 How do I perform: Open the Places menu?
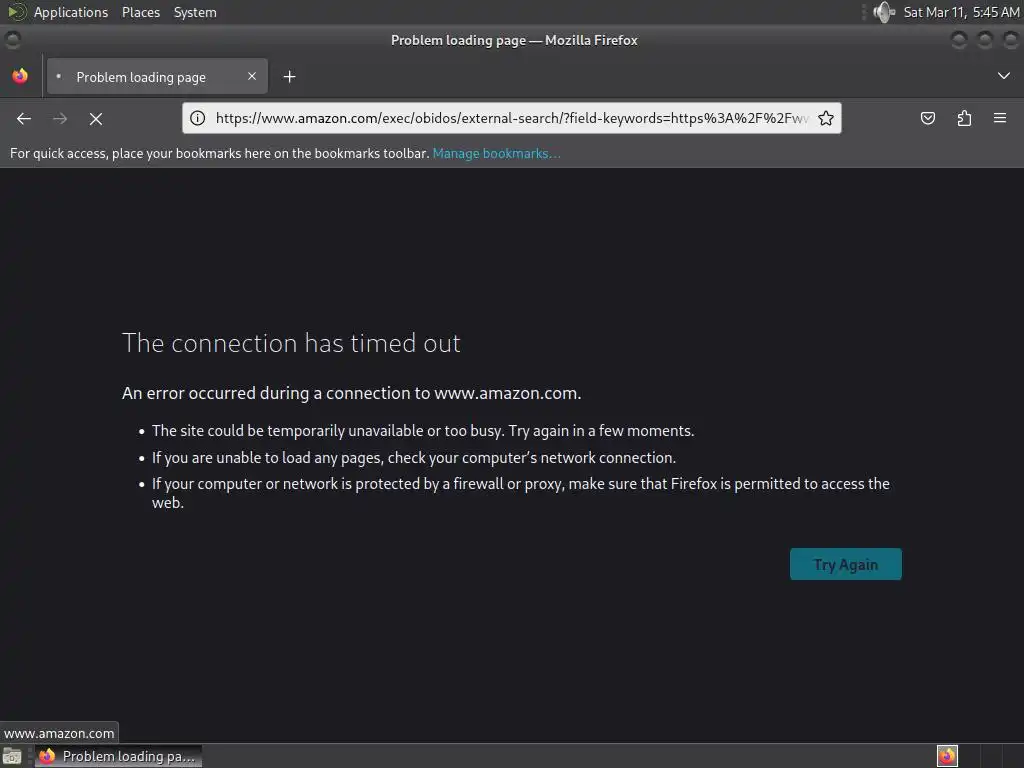(x=141, y=12)
